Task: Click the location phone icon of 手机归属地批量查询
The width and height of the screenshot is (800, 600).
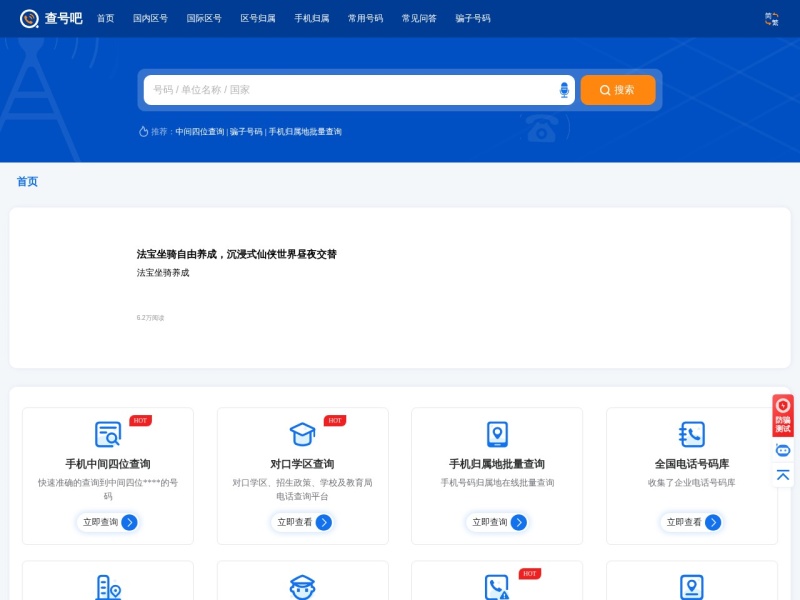Action: coord(497,434)
